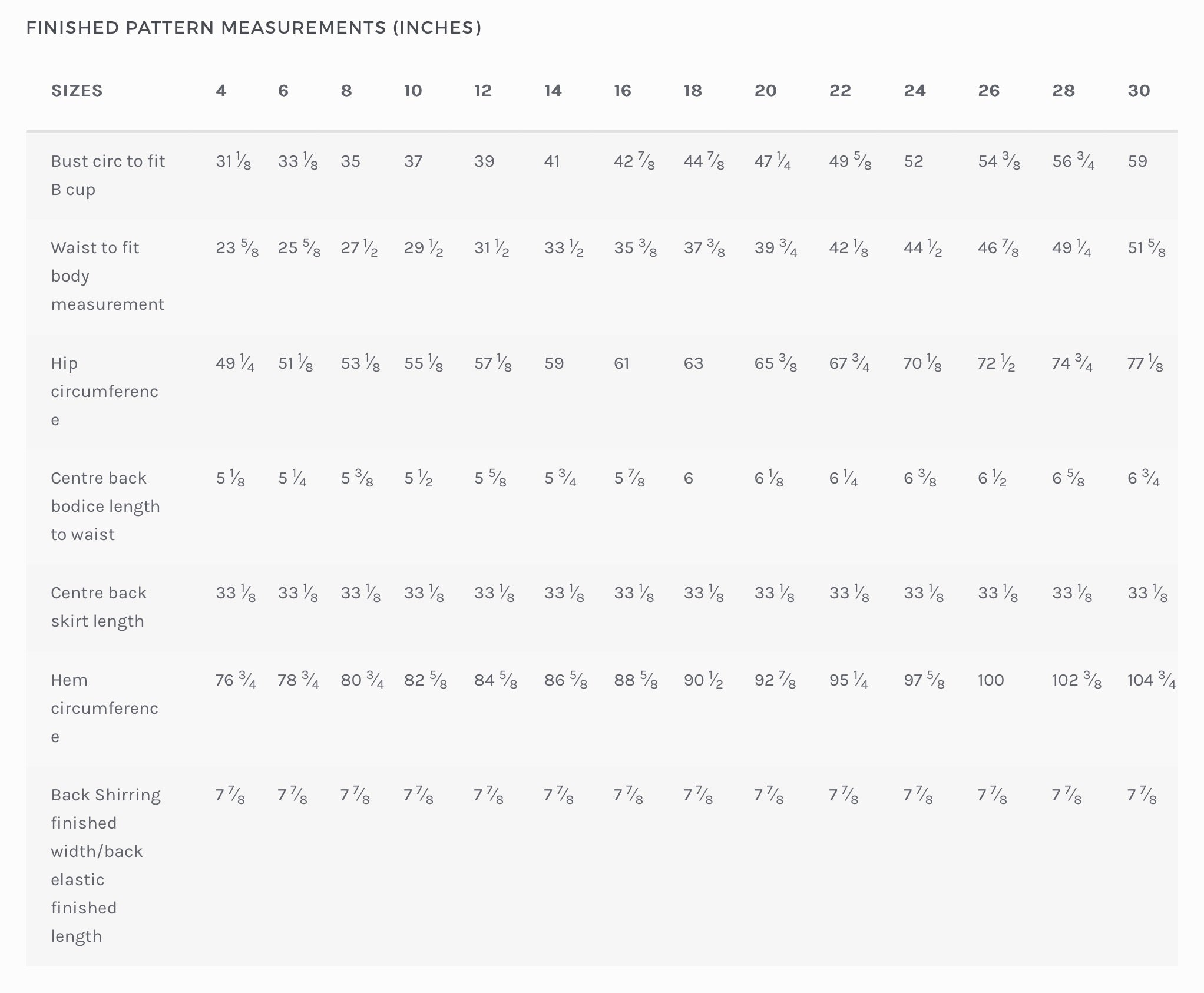1204x993 pixels.
Task: Select the 'Waist to fit body measurement' row label
Action: click(108, 276)
